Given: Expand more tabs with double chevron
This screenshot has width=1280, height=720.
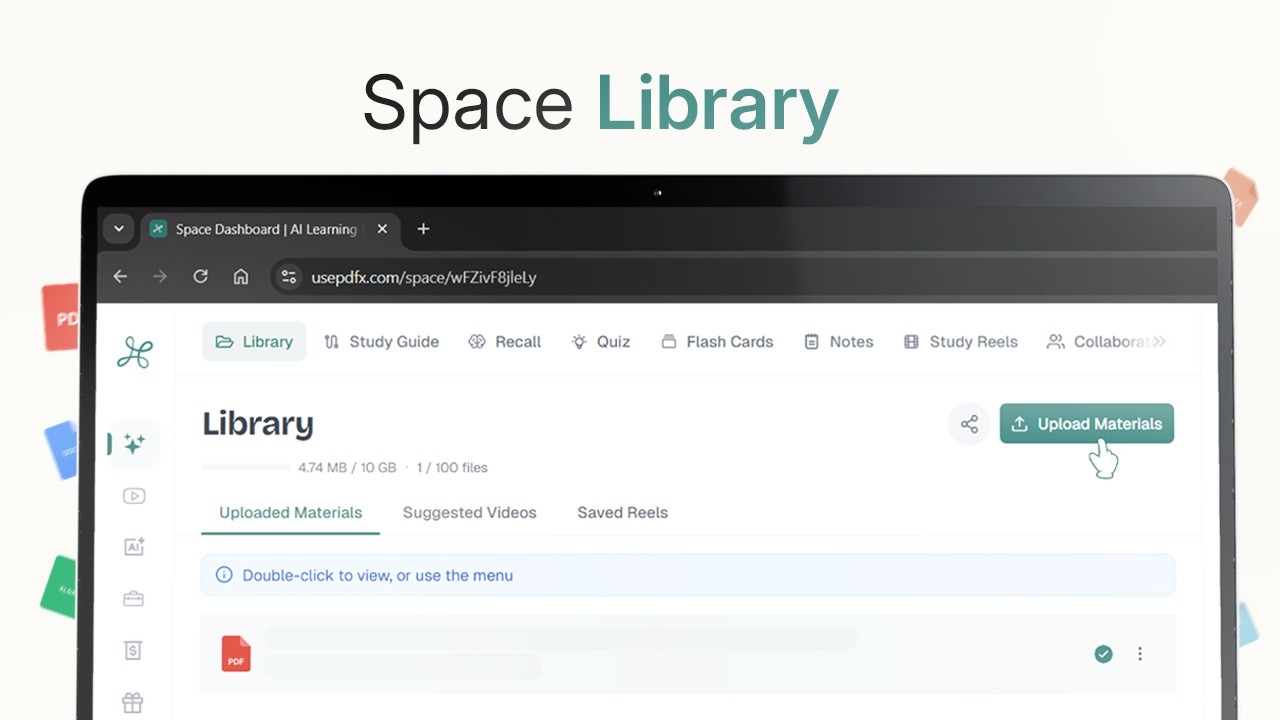Looking at the screenshot, I should click(x=1159, y=341).
